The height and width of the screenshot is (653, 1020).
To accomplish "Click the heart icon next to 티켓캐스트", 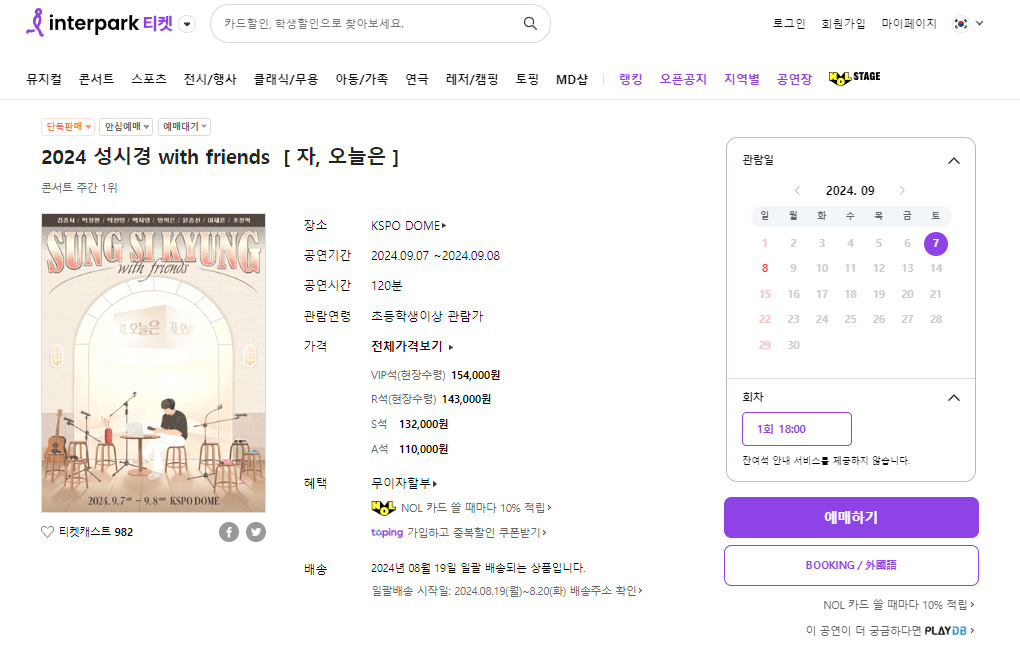I will click(x=47, y=532).
